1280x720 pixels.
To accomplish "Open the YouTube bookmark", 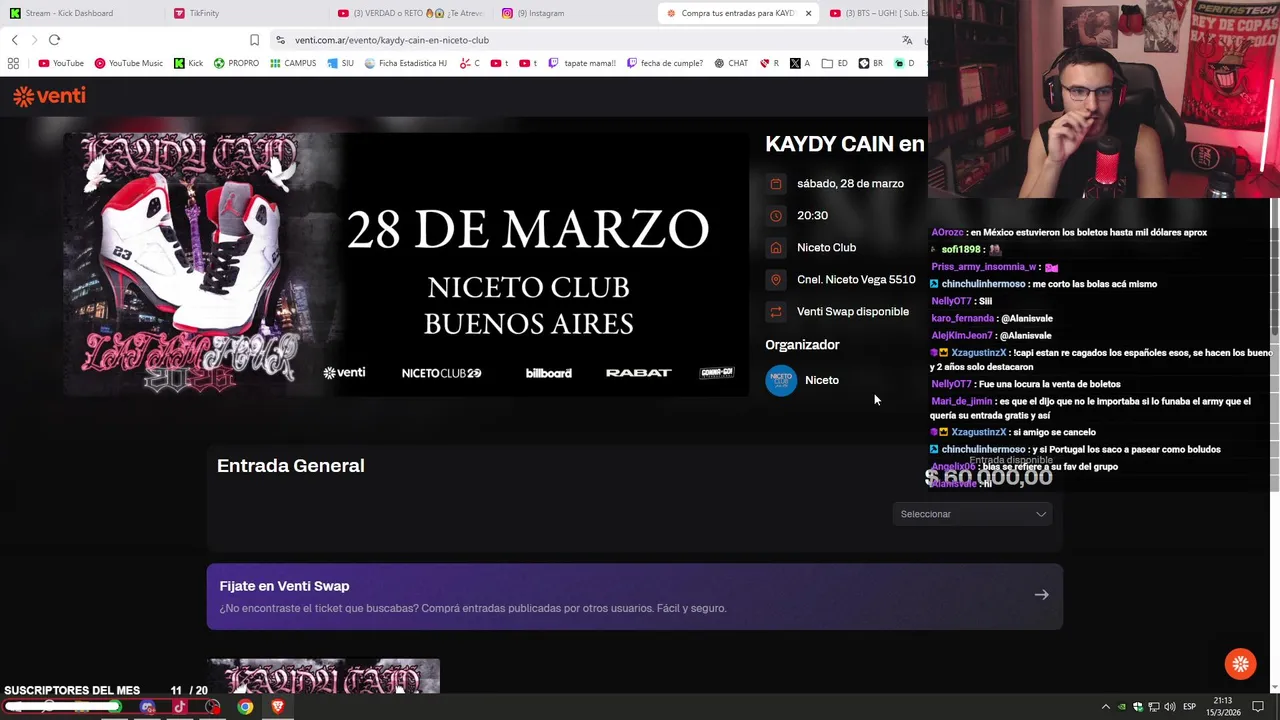I will tap(61, 63).
